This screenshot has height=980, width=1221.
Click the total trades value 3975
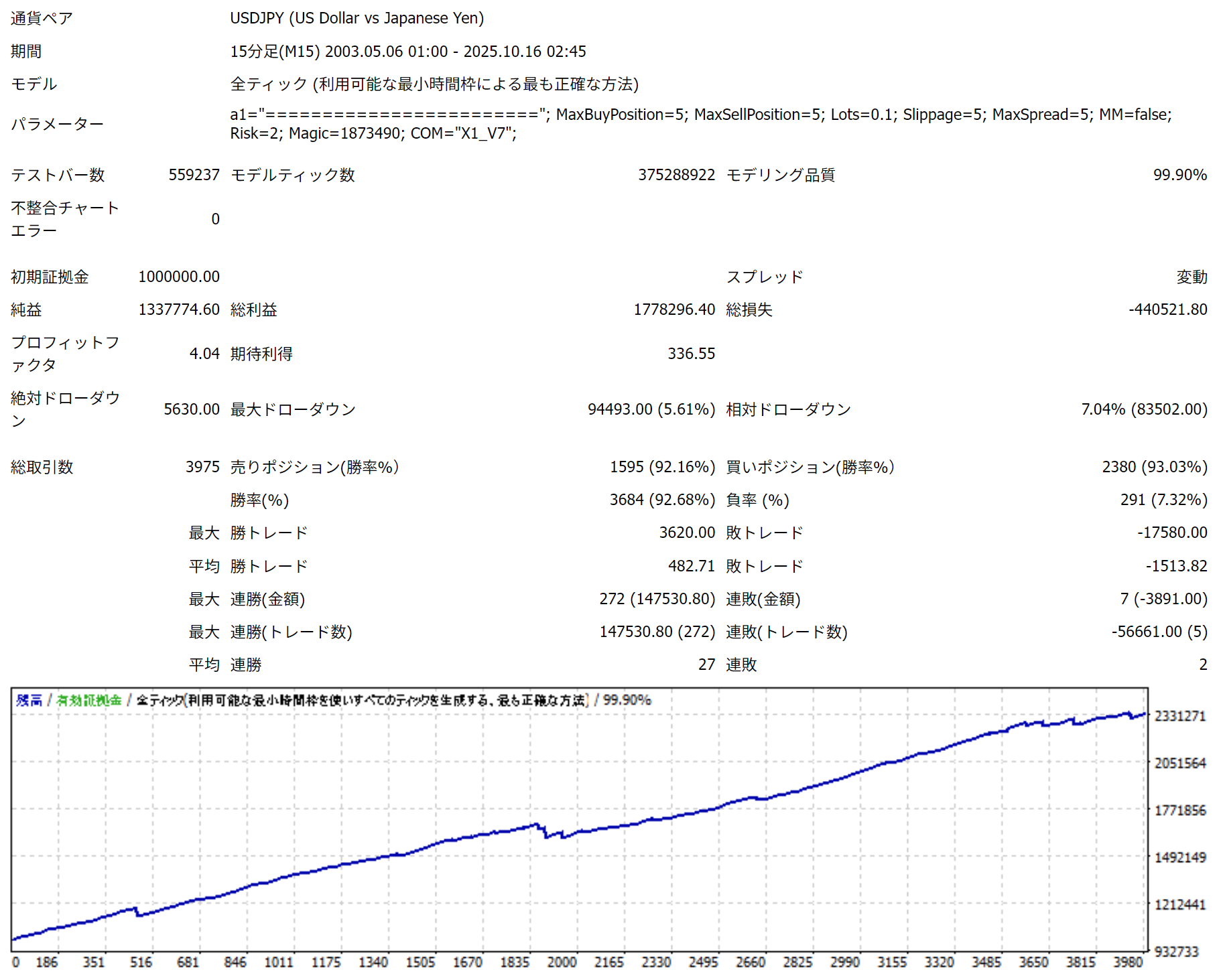pos(202,467)
